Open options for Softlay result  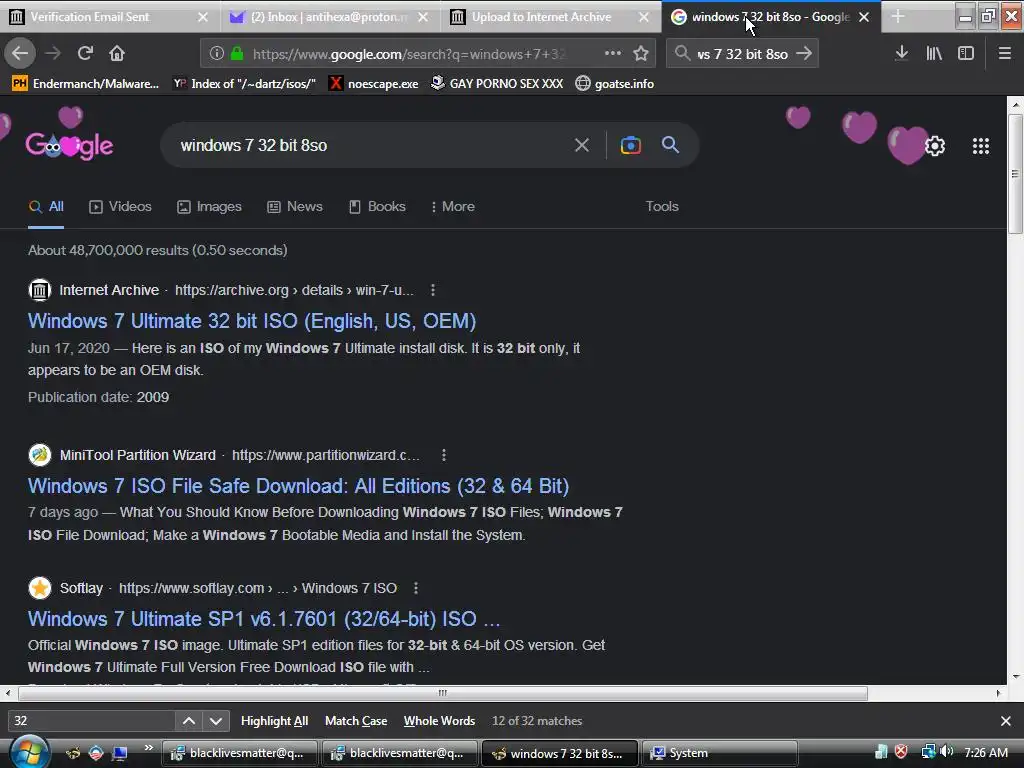(416, 588)
